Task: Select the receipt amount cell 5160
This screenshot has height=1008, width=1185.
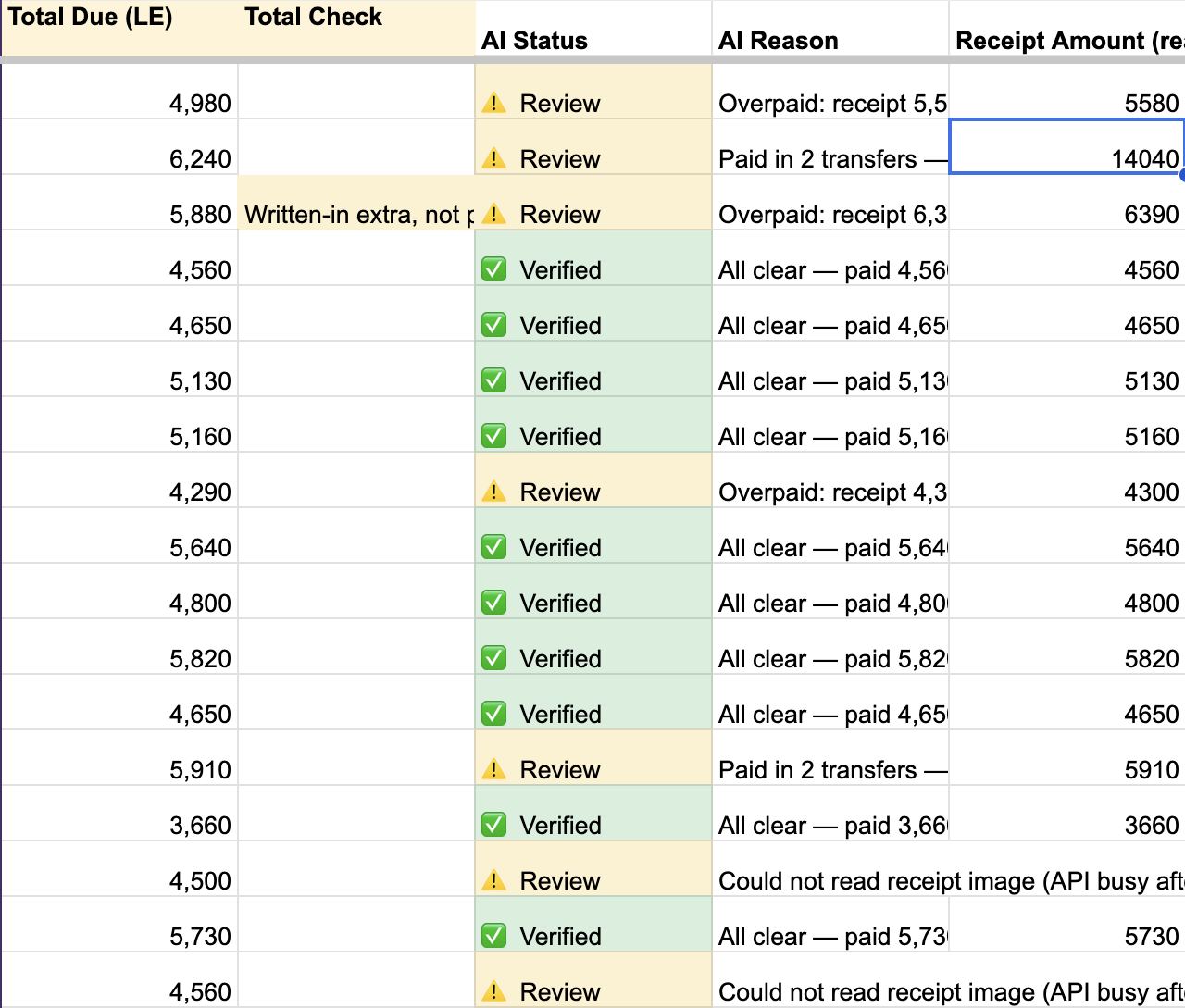Action: pyautogui.click(x=1067, y=425)
